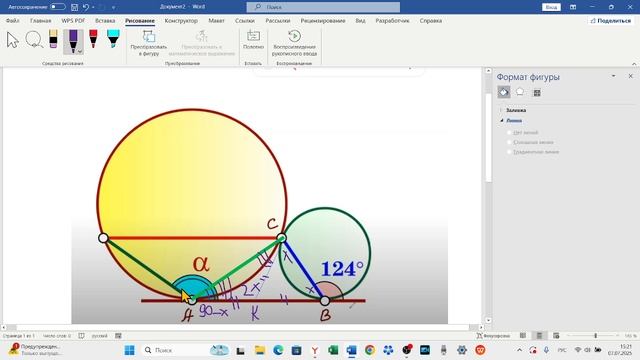Switch to the Рецензирование tab
This screenshot has height=360, width=640.
coord(323,20)
